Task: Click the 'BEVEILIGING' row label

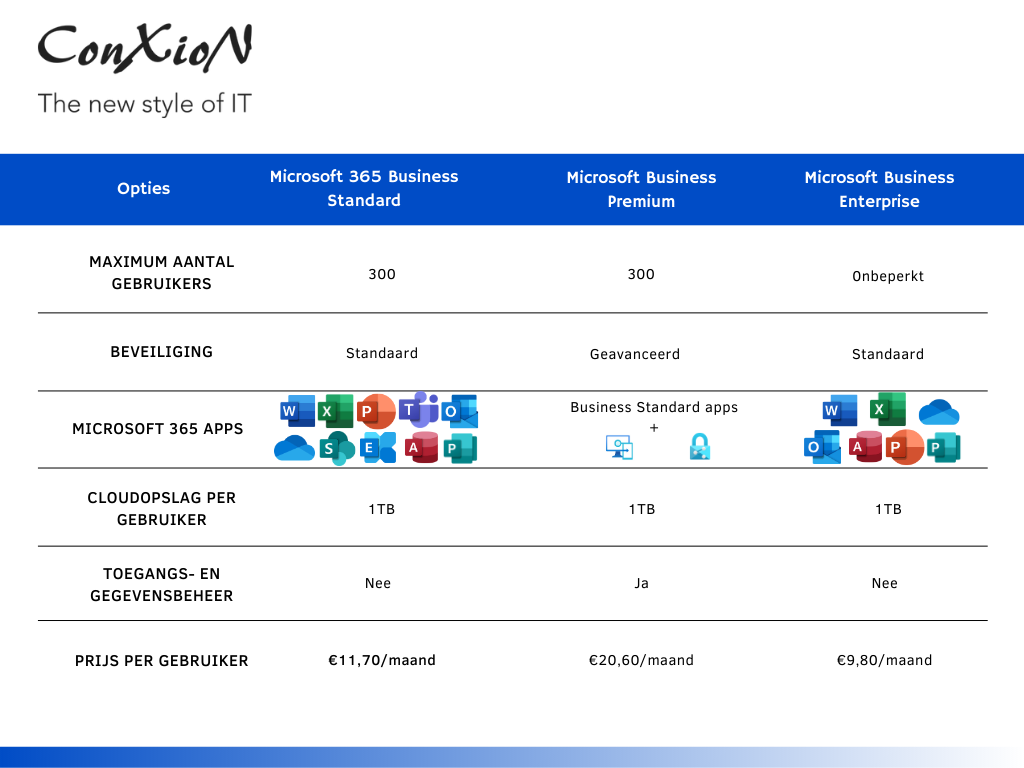Action: 161,352
